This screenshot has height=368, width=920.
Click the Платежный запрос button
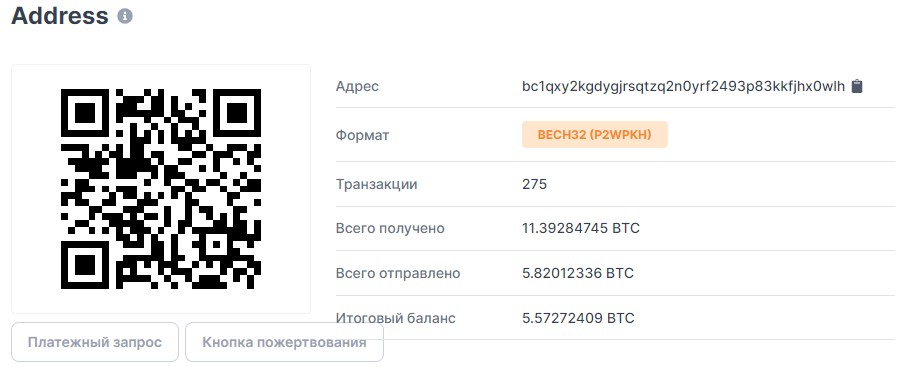(x=94, y=342)
